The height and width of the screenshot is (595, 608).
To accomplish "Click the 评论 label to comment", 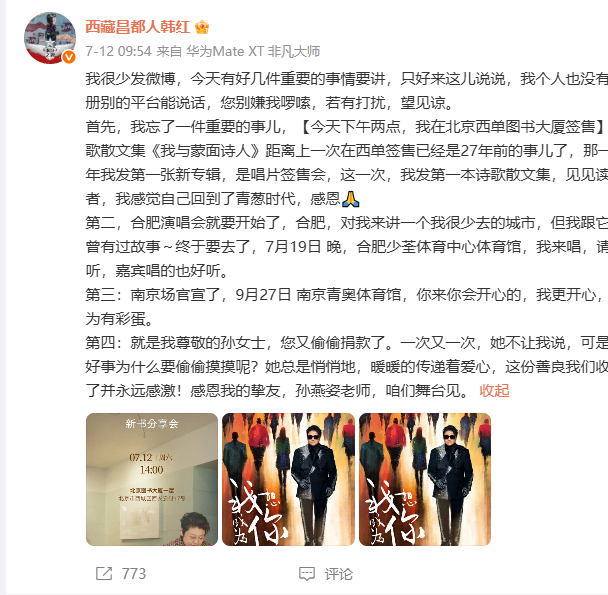I will pyautogui.click(x=339, y=574).
